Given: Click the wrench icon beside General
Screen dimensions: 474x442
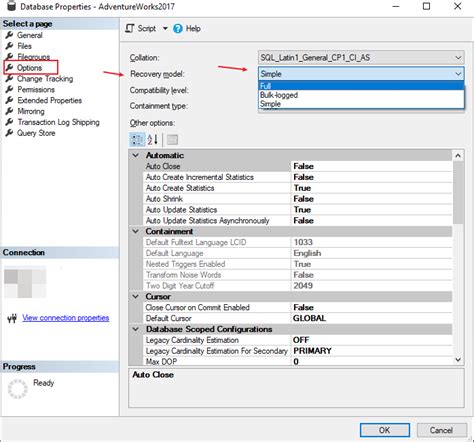Looking at the screenshot, I should 9,35.
